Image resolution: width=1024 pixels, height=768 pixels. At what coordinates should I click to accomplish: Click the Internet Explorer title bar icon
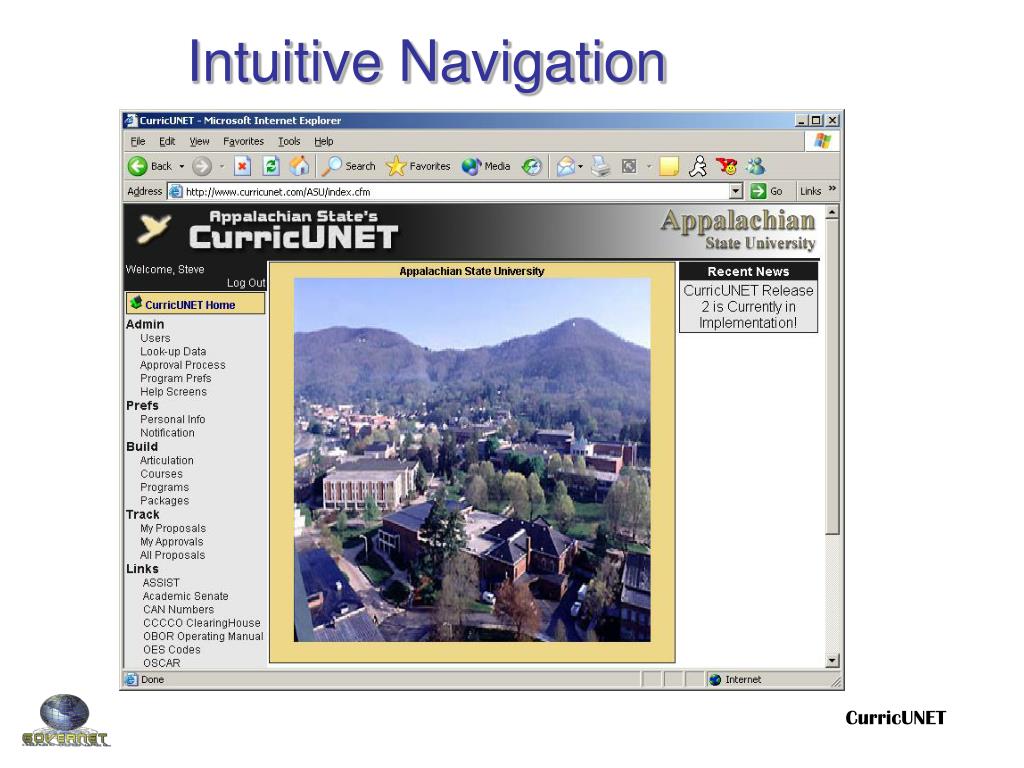pyautogui.click(x=131, y=120)
